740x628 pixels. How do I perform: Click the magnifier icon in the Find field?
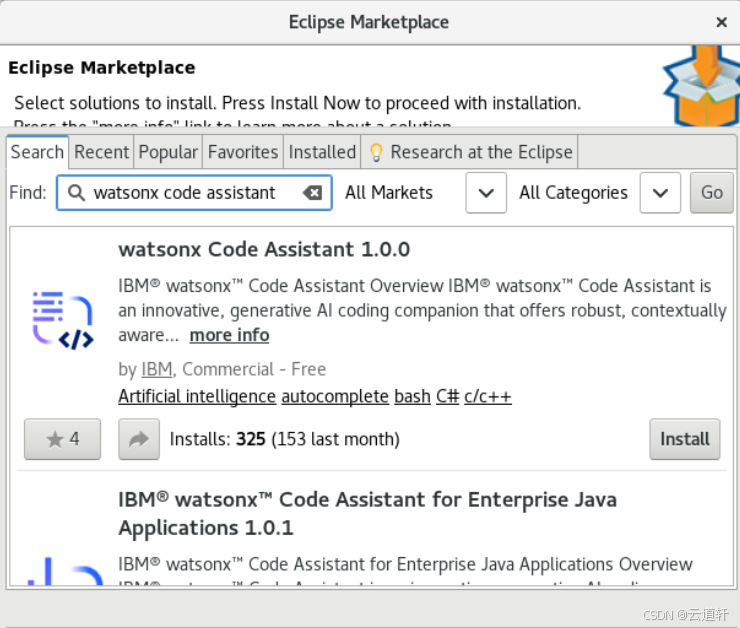[x=76, y=193]
